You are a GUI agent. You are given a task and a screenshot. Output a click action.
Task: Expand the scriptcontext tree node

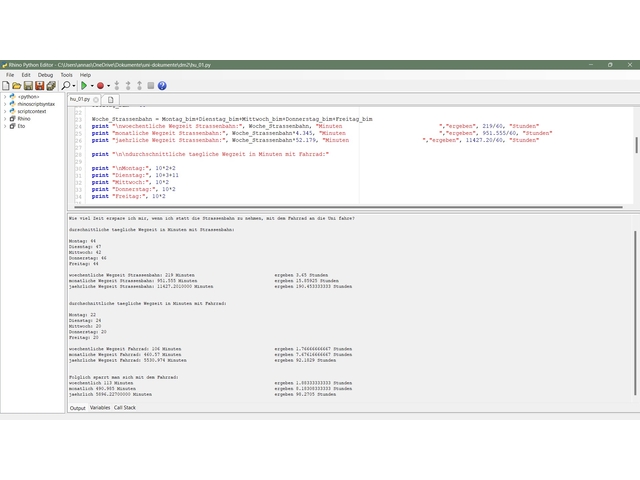pyautogui.click(x=5, y=111)
